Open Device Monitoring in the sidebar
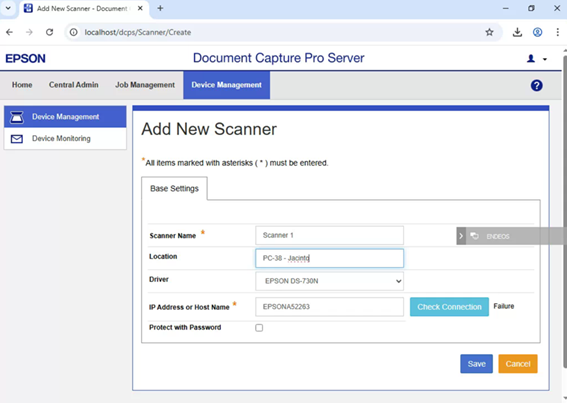The height and width of the screenshot is (403, 567). pos(65,138)
